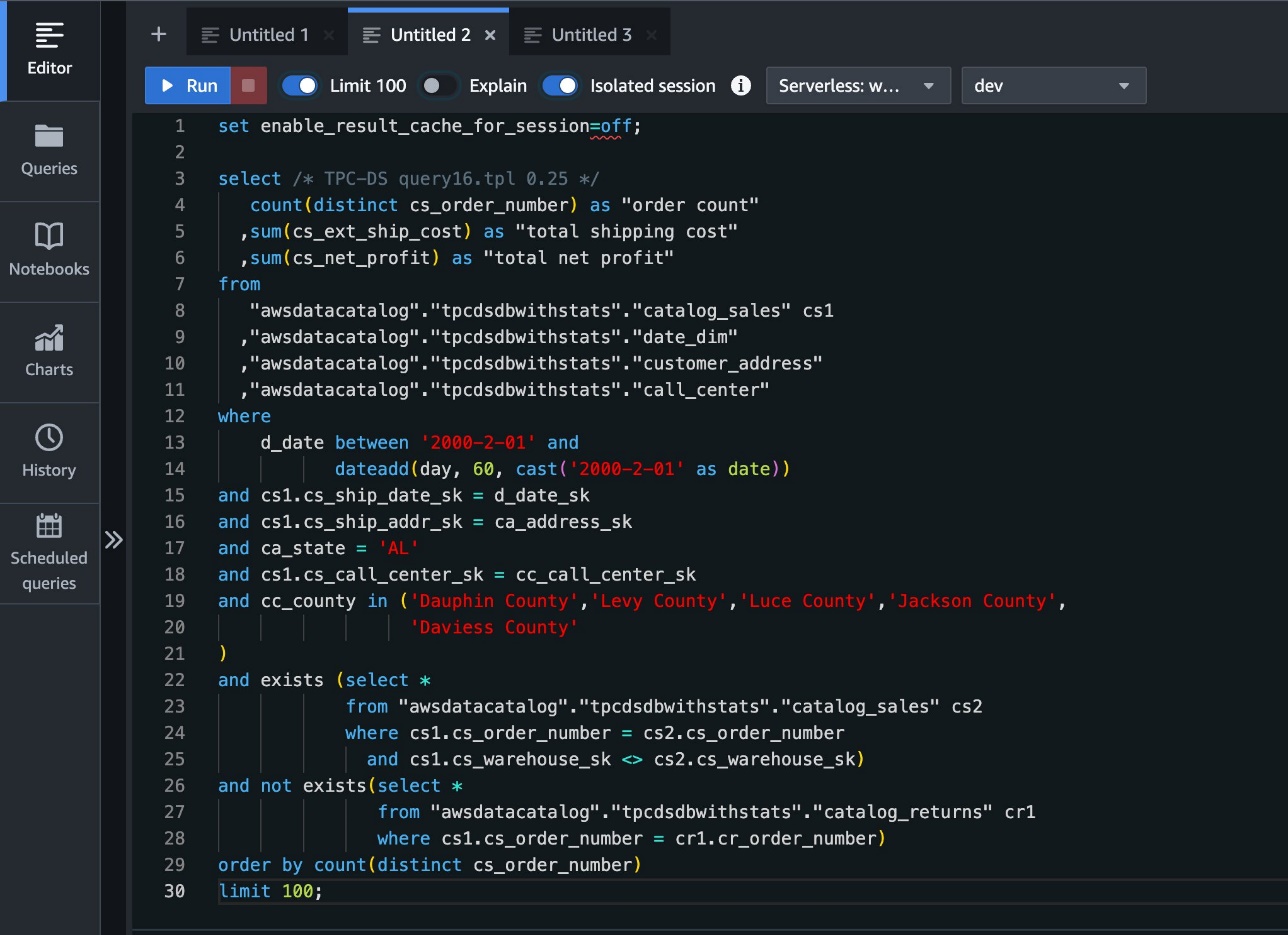Screen dimensions: 1288x935
Task: Disable the Limit 100 toggle
Action: (x=300, y=86)
